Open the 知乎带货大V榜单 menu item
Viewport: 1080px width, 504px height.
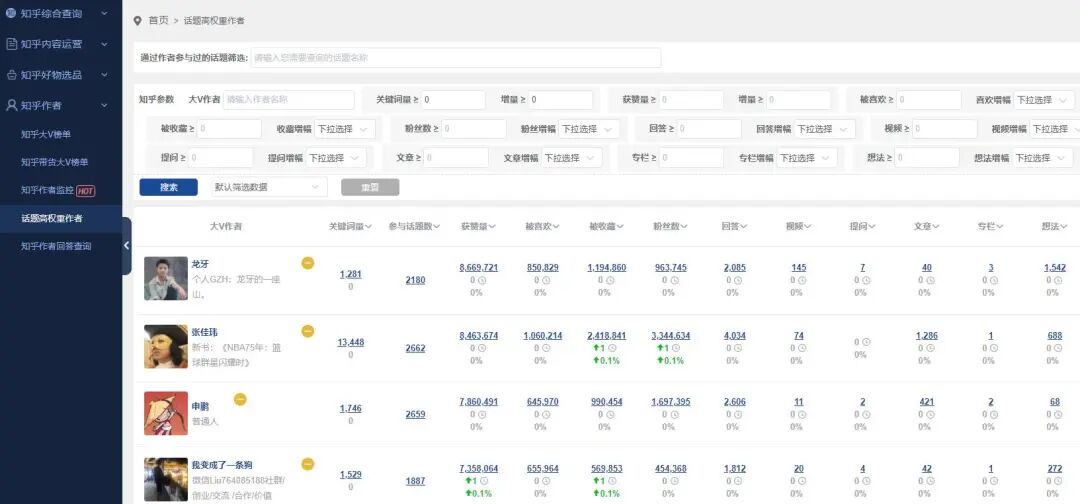coord(54,162)
